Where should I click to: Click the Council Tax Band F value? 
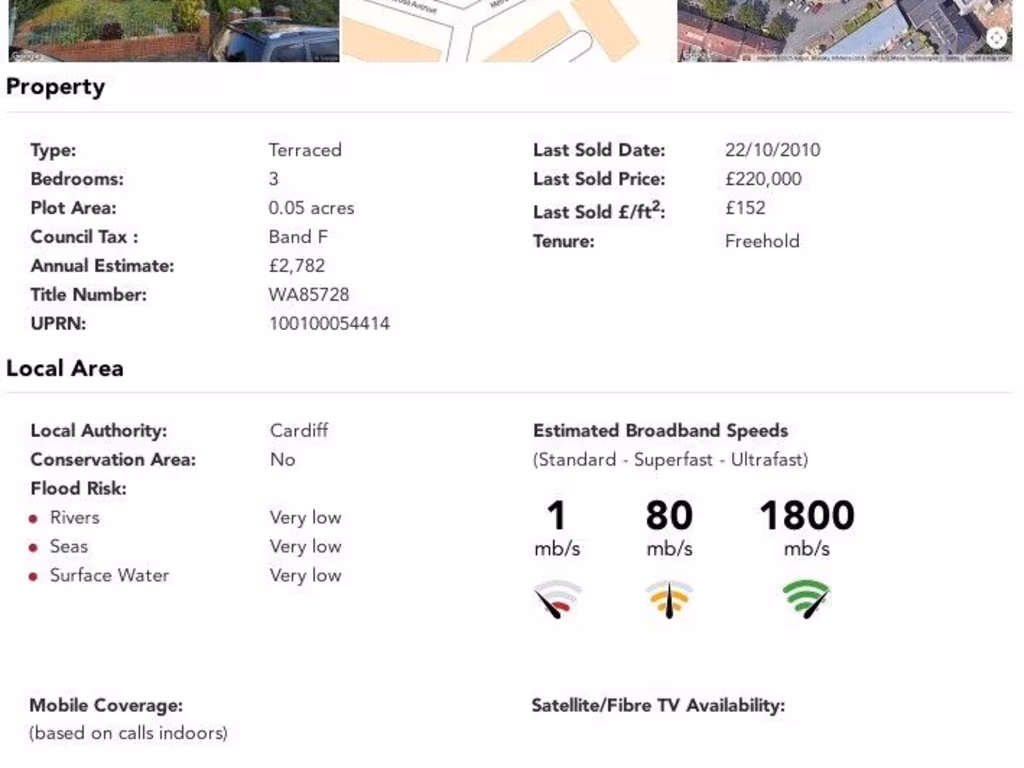[298, 237]
